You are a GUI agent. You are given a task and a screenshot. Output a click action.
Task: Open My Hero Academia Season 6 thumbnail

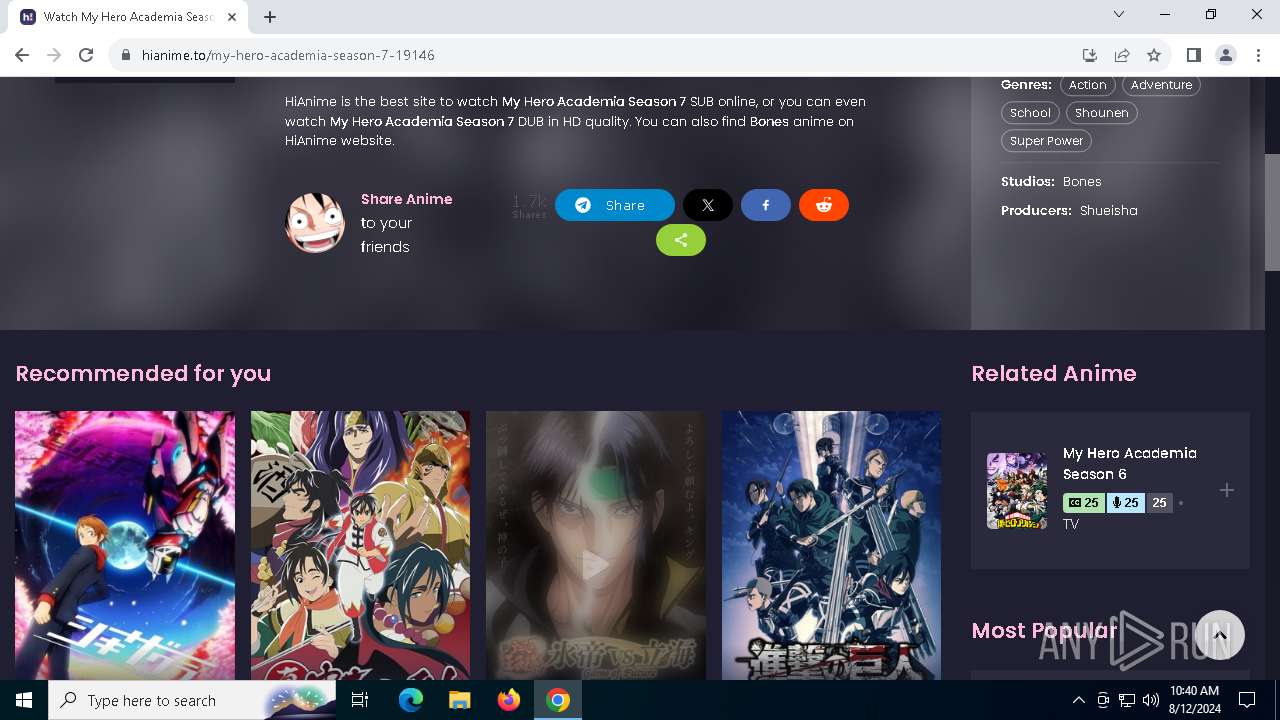1017,491
